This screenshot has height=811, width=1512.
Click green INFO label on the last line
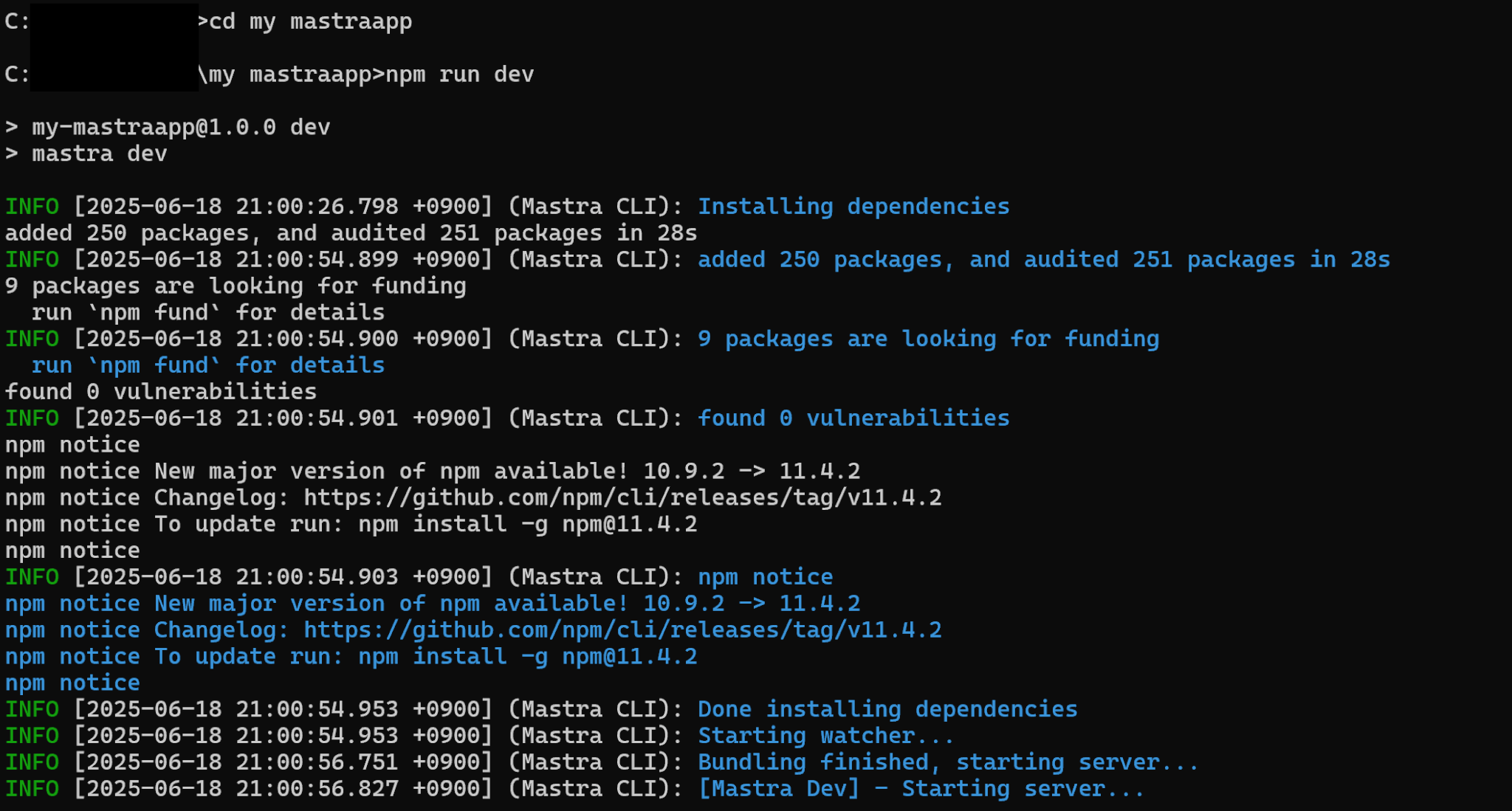[32, 790]
